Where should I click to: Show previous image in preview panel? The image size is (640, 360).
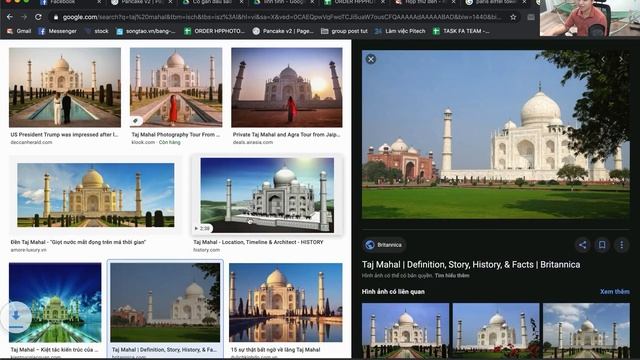[x=603, y=60]
